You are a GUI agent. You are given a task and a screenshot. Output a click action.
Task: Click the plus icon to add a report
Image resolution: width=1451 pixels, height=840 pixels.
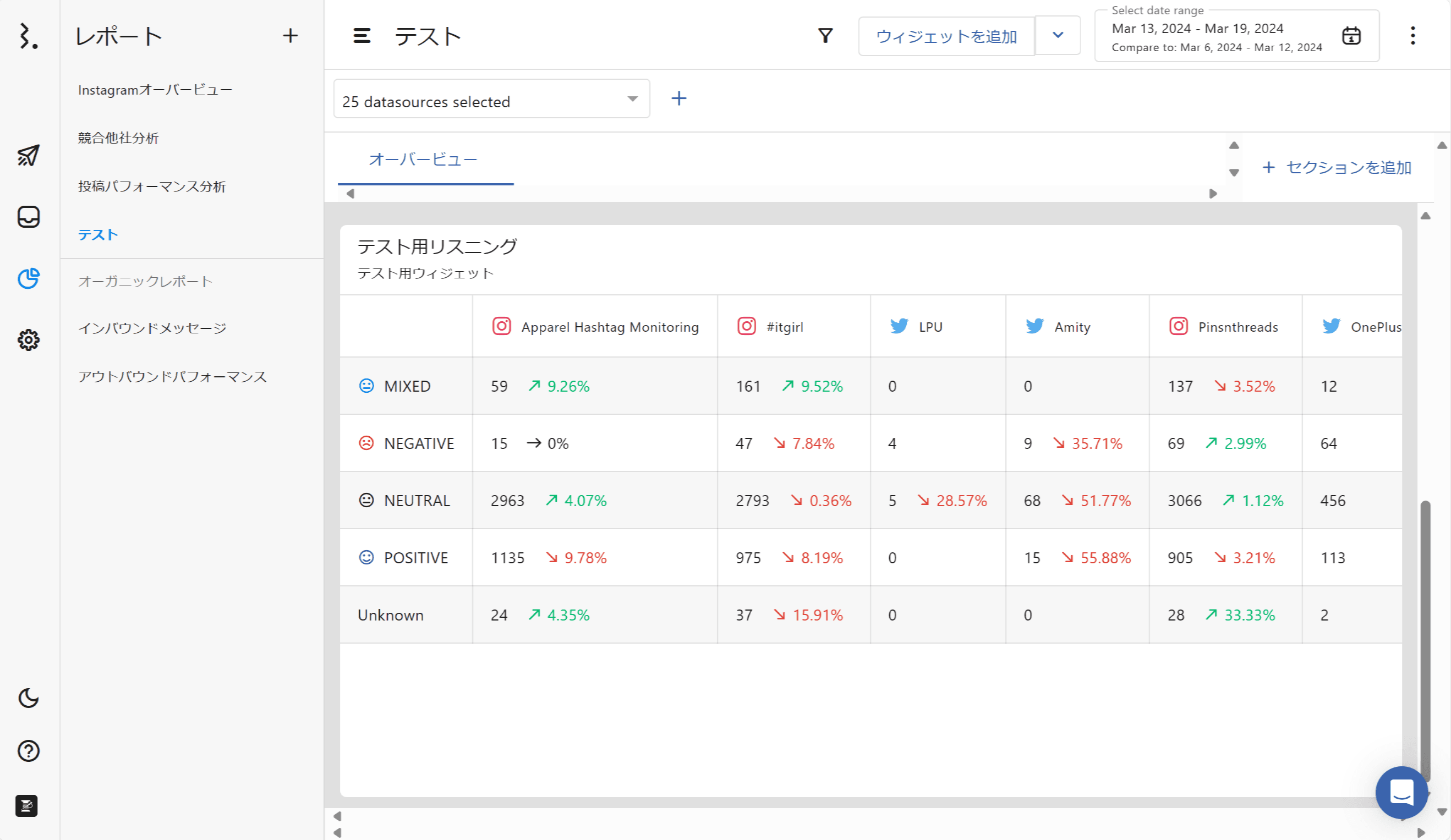pos(290,36)
